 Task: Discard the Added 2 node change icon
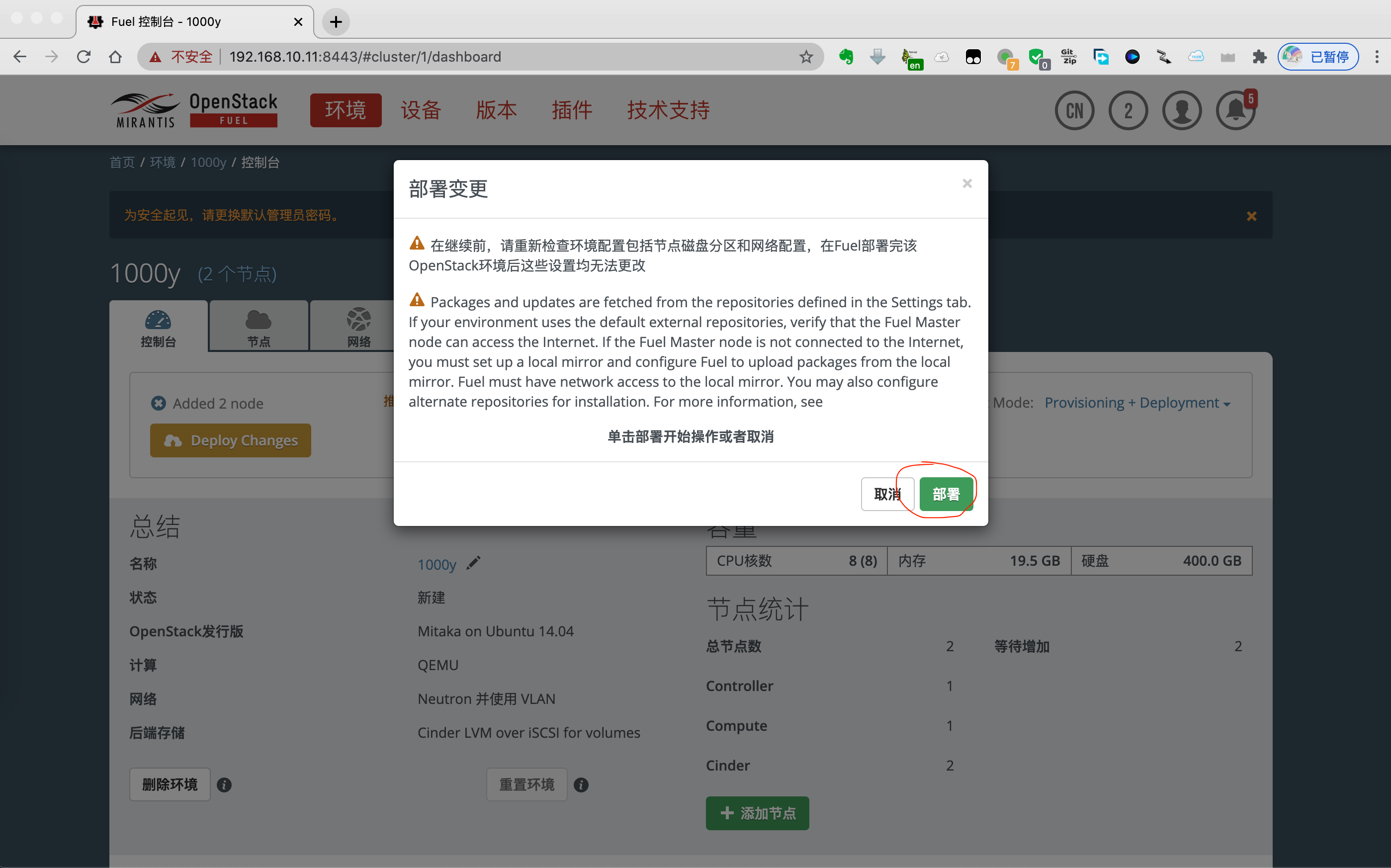pos(159,403)
